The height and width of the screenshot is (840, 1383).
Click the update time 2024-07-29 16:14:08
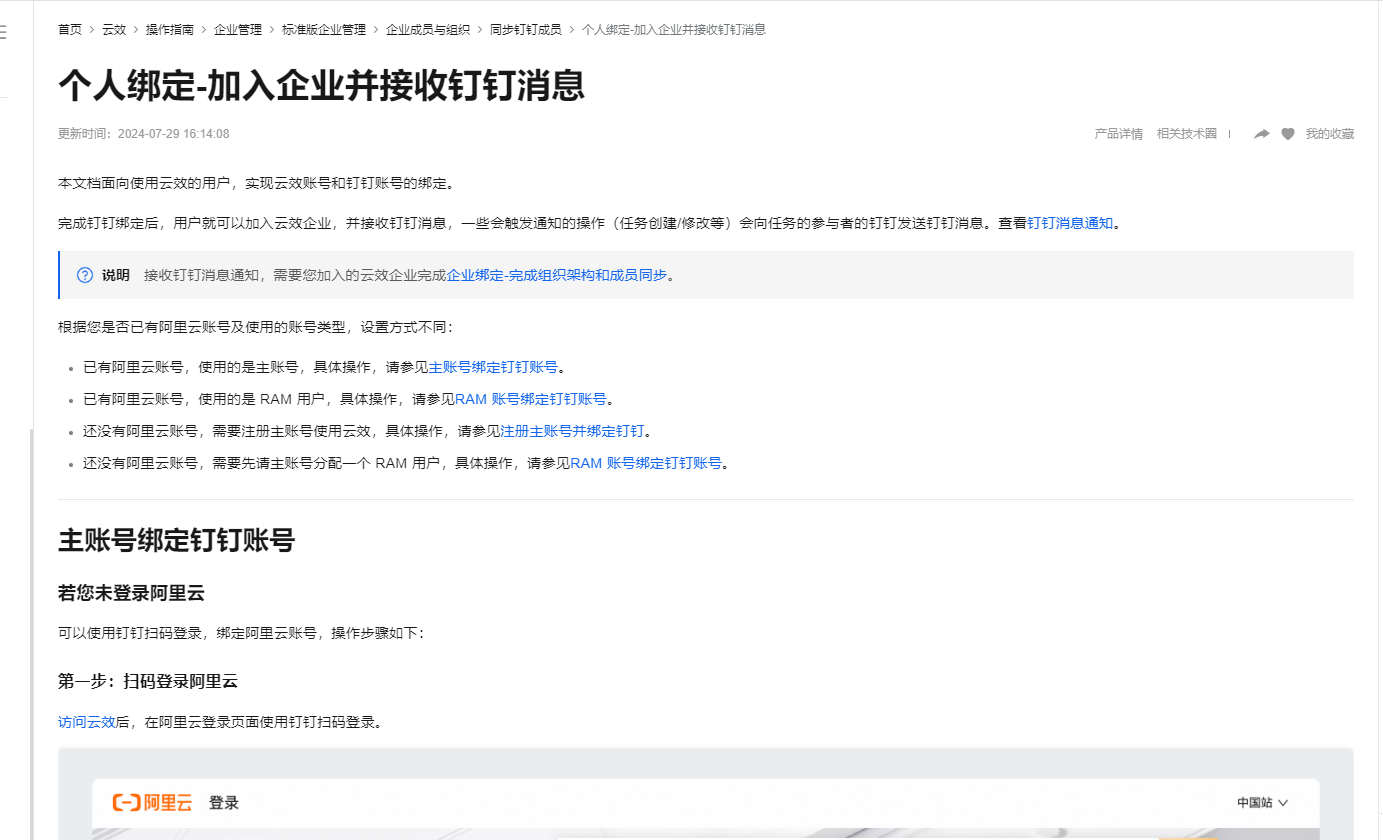[x=174, y=134]
